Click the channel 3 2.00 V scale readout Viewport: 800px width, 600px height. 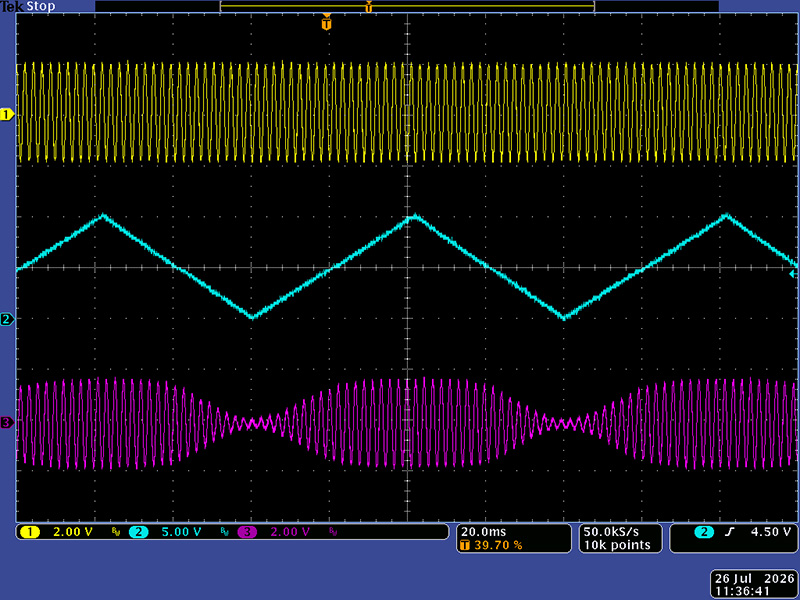(x=290, y=532)
